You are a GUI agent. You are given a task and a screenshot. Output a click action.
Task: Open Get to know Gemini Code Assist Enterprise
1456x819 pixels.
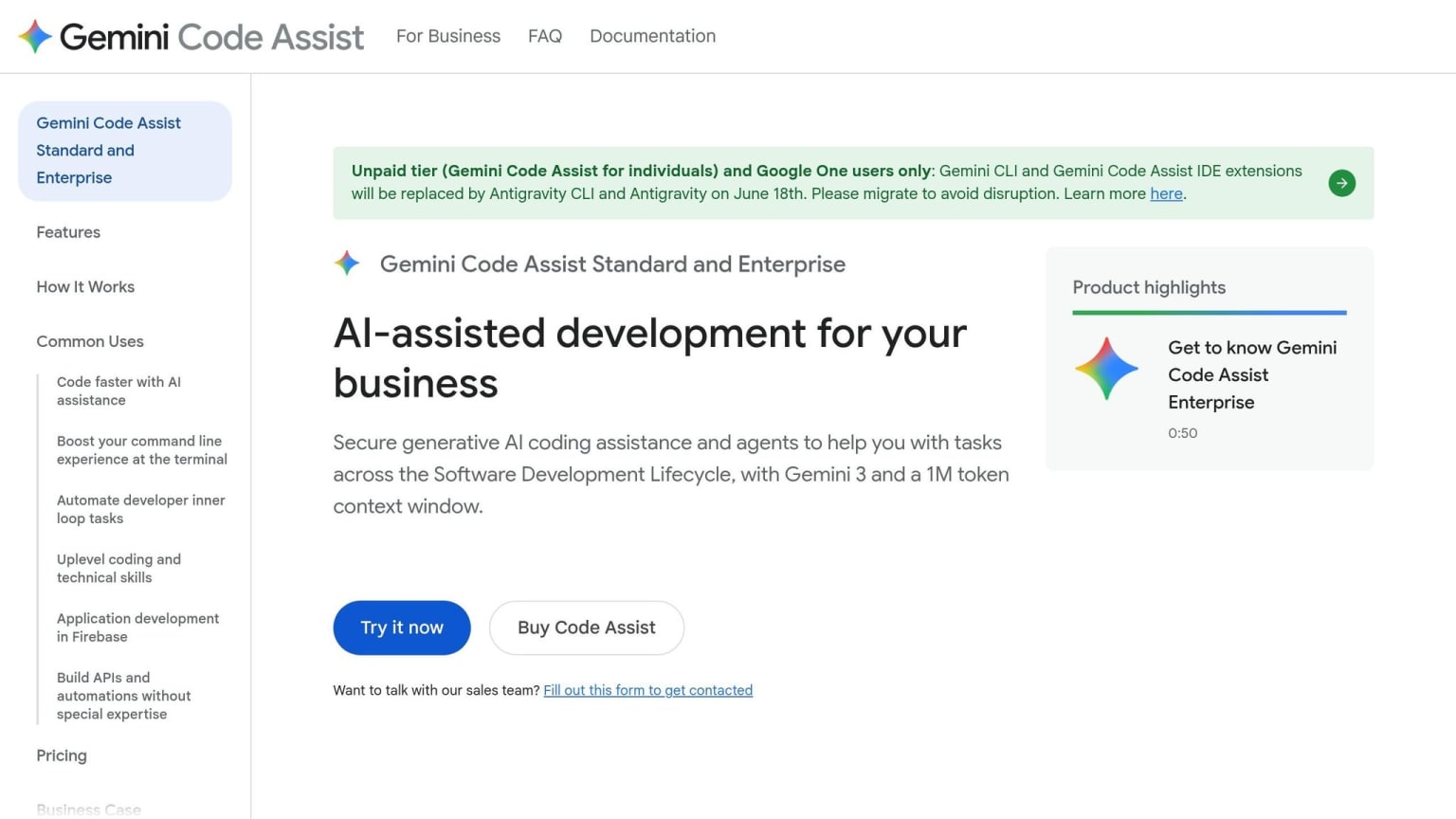pyautogui.click(x=1252, y=374)
